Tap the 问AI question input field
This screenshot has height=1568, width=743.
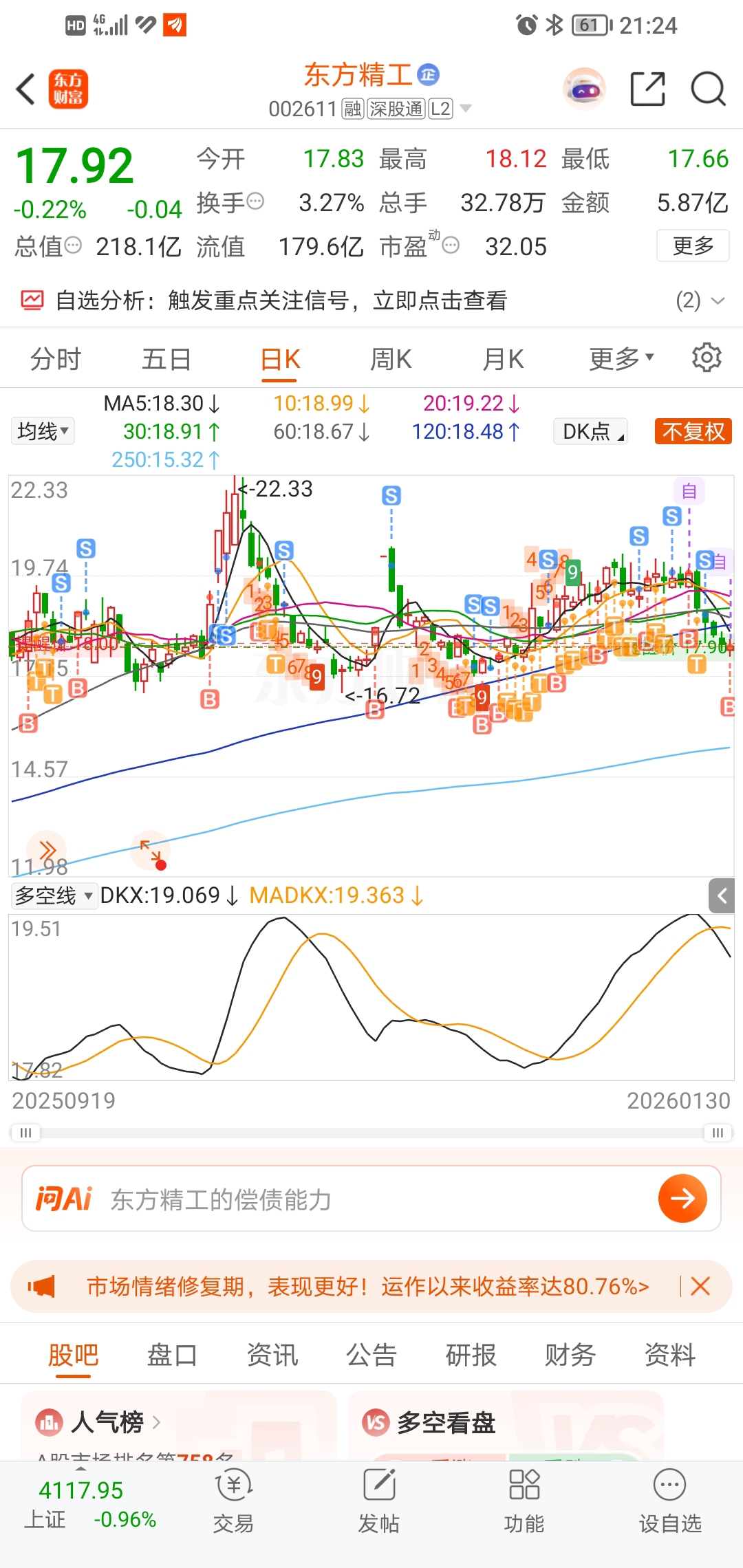tap(371, 1198)
